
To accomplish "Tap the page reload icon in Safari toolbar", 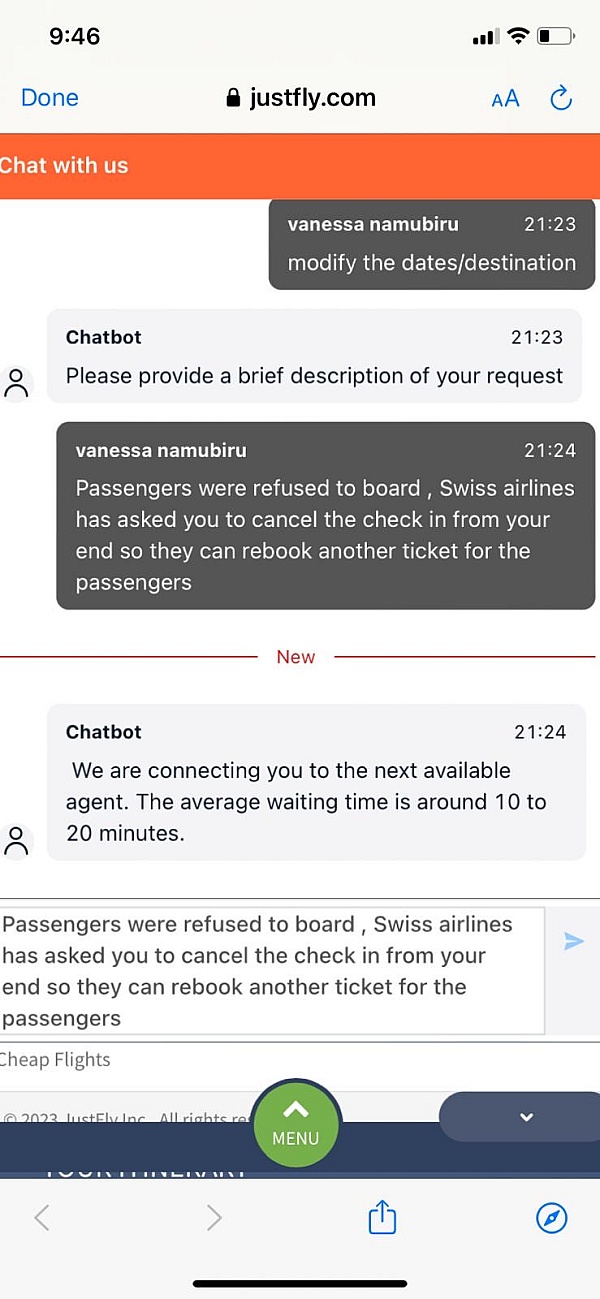I will coord(560,98).
